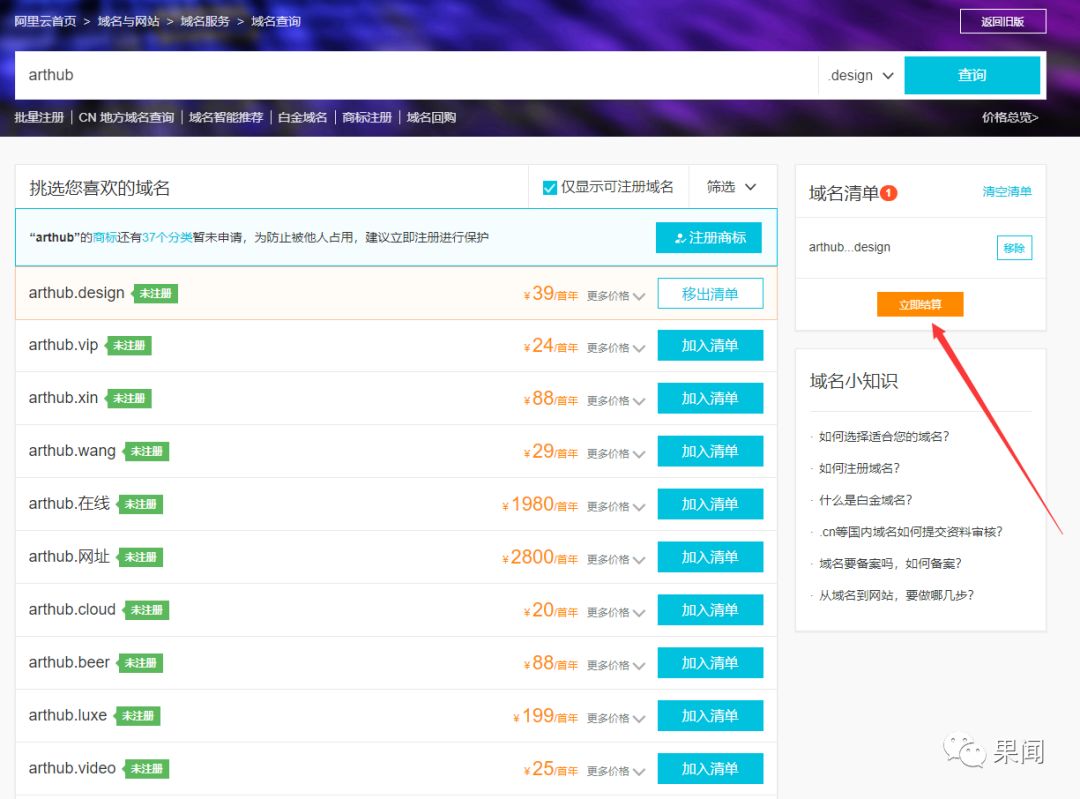
Task: Click arthub.在线 domain name text
Action: 69,504
